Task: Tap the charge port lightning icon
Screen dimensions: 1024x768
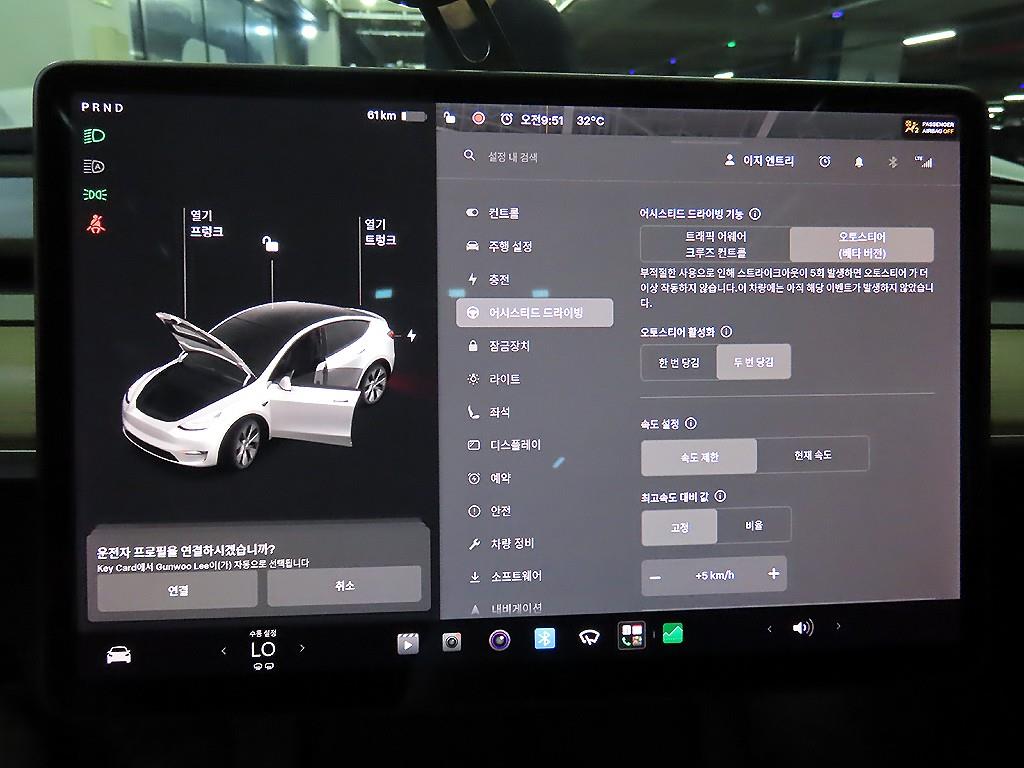Action: [x=411, y=336]
